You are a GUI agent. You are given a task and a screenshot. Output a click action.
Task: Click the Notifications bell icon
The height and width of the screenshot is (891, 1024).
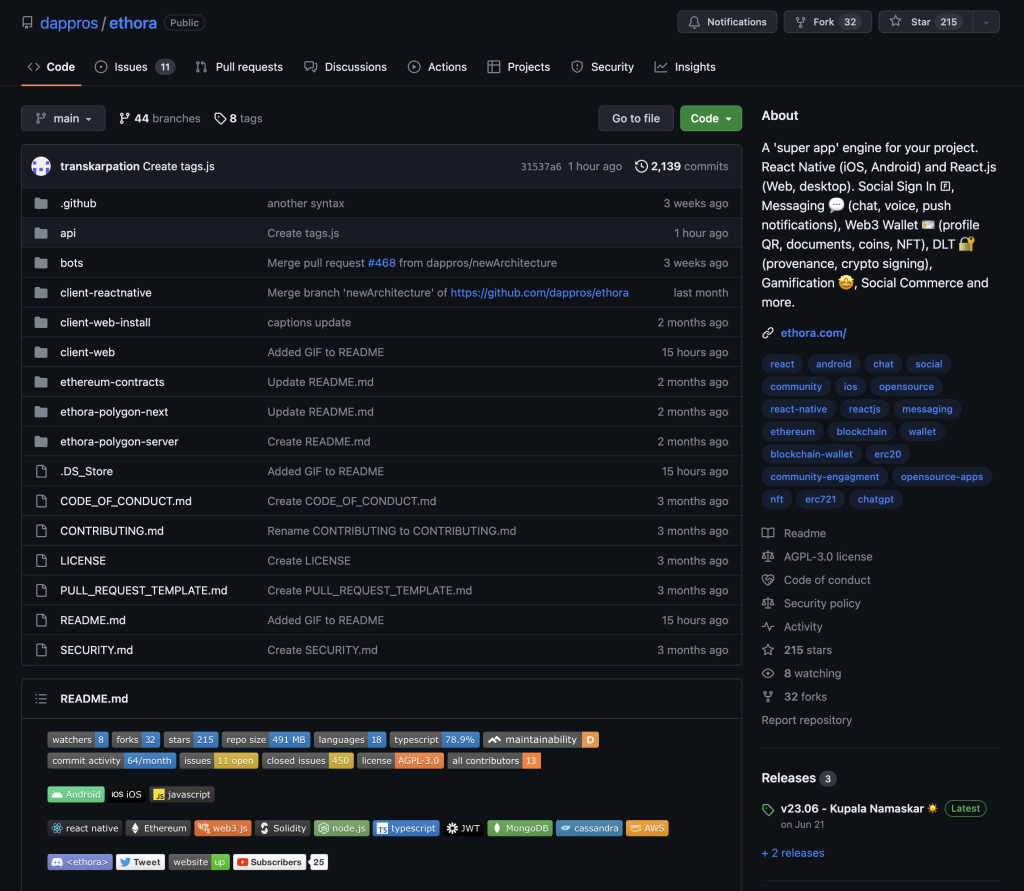tap(694, 22)
